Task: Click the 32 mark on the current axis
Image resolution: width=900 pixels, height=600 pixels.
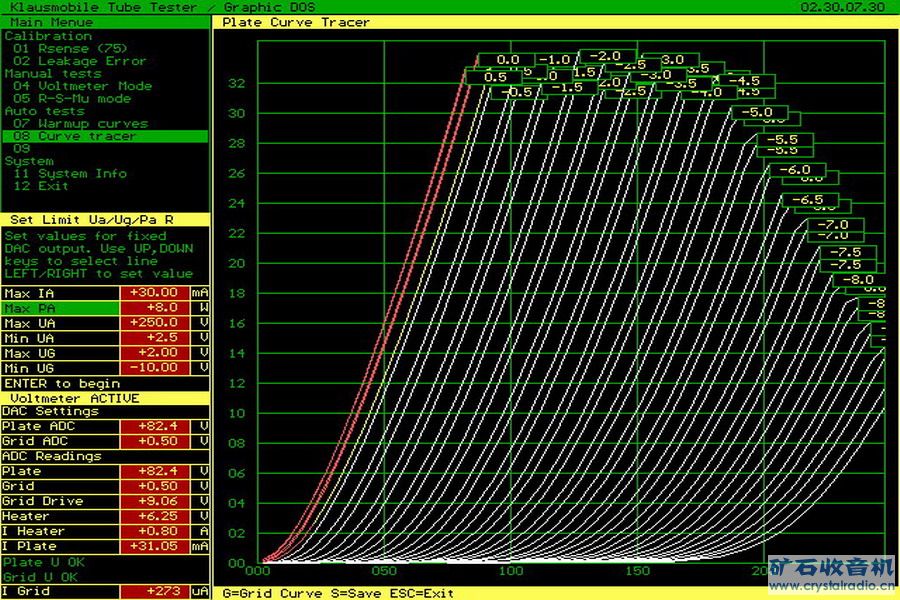Action: pos(236,83)
